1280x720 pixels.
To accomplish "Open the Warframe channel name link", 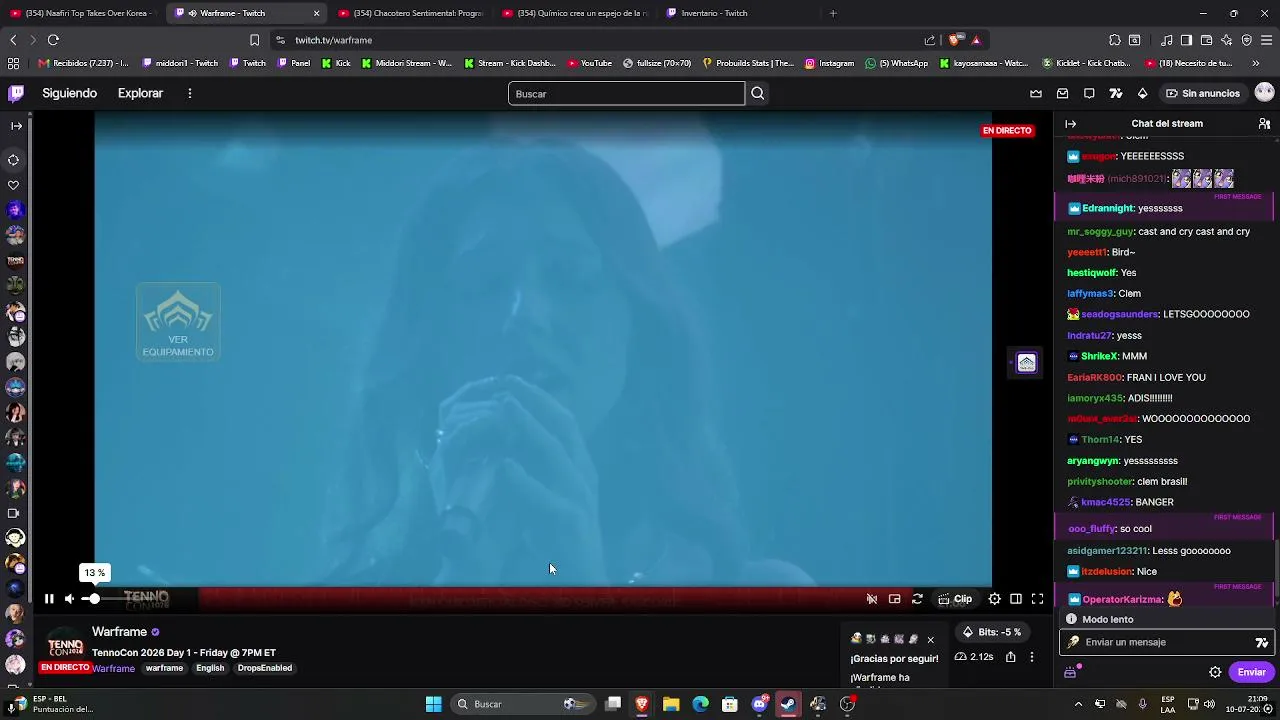I will point(119,632).
